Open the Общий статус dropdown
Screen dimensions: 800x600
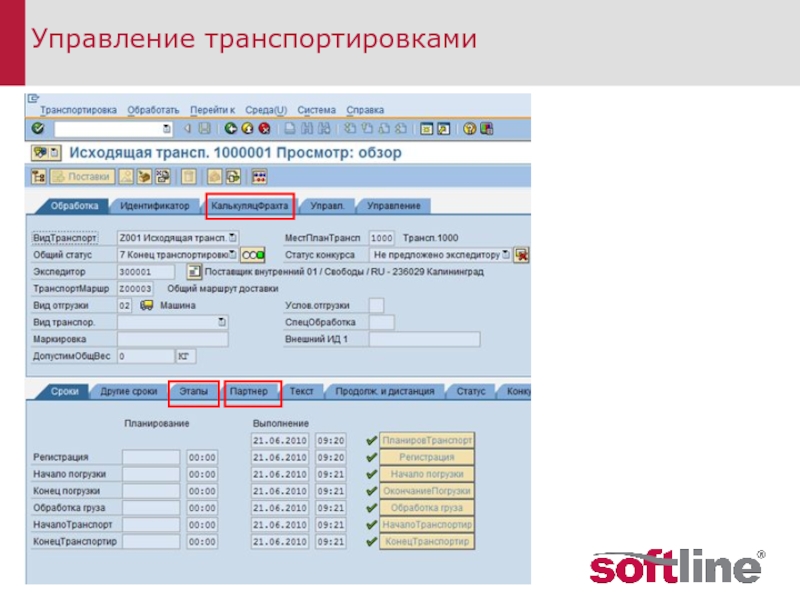tap(233, 254)
